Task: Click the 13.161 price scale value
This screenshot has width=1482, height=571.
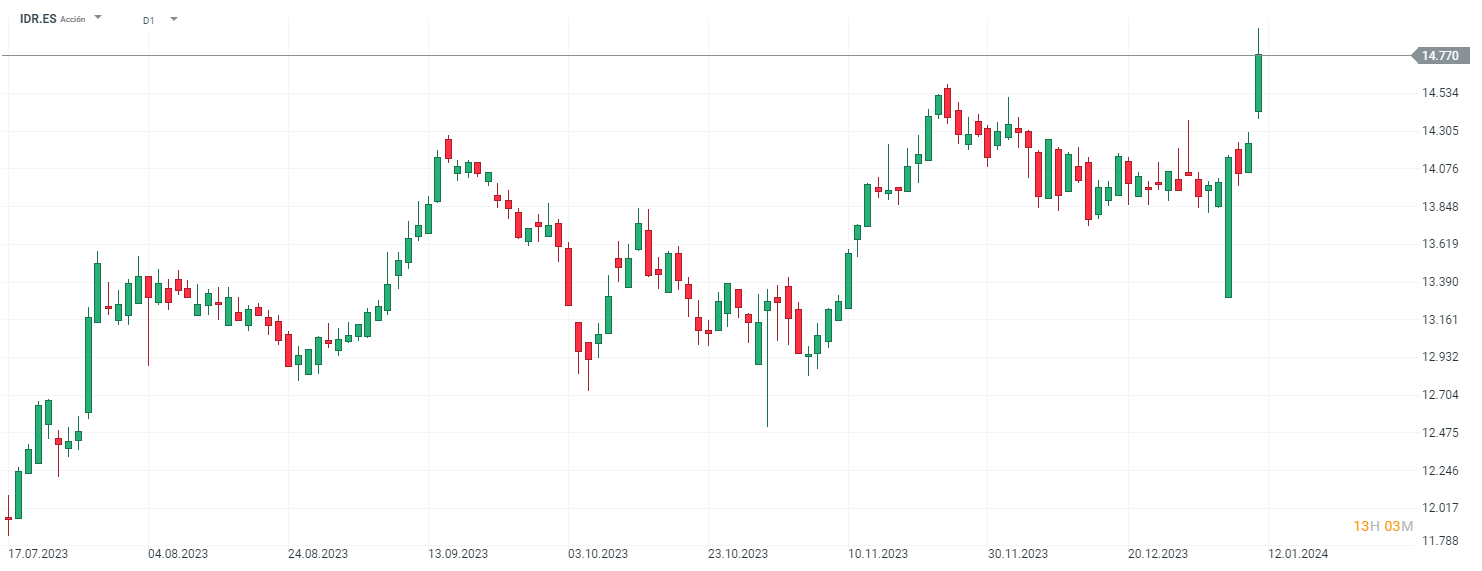Action: [1439, 319]
